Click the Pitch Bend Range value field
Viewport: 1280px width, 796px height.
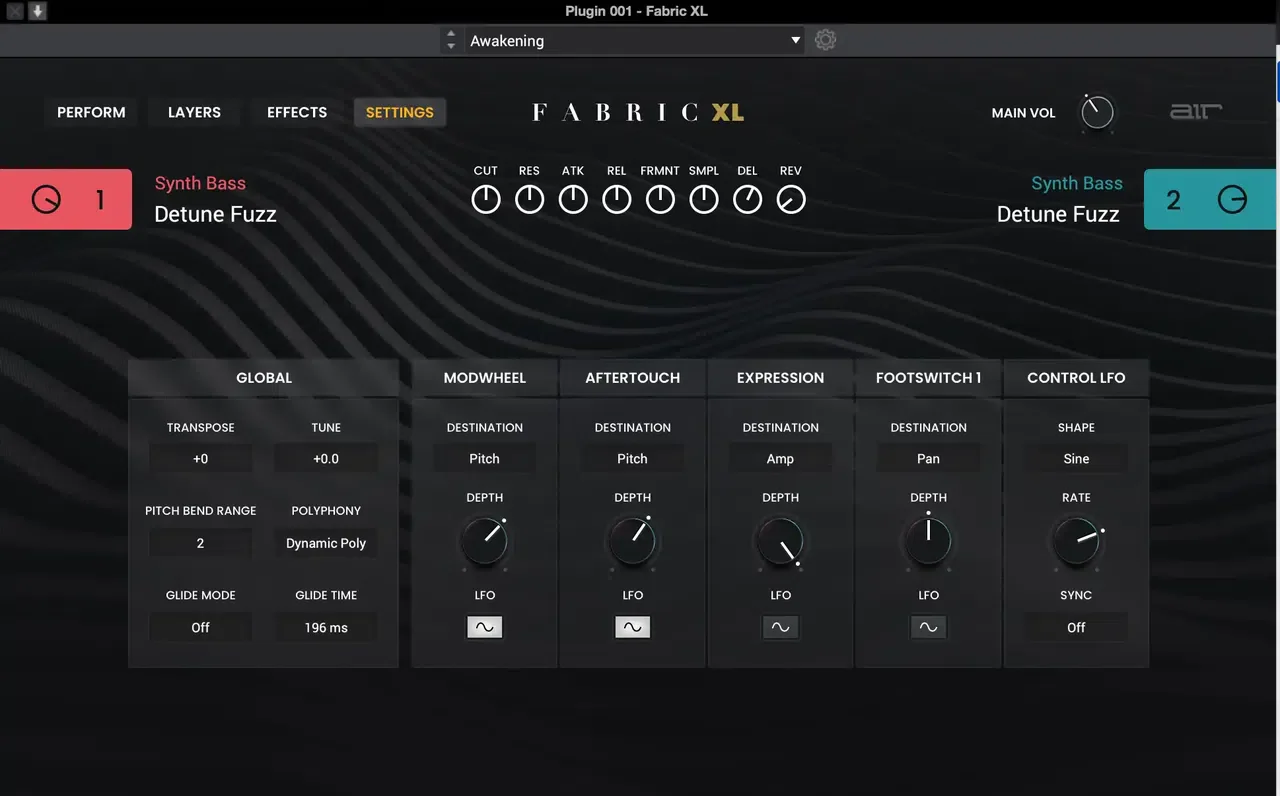[x=200, y=543]
